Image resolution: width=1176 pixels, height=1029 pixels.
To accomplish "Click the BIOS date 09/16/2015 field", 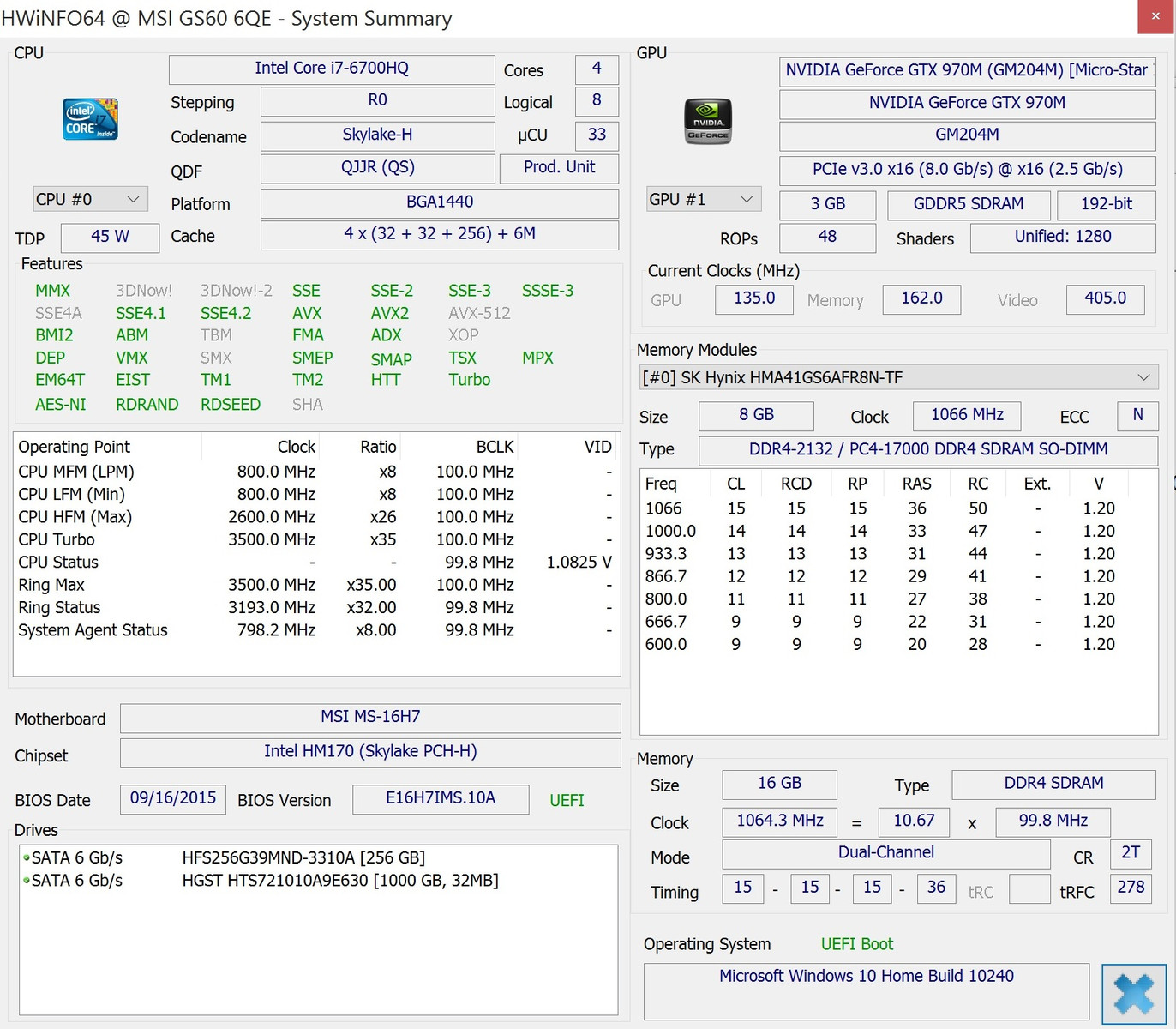I will 173,799.
